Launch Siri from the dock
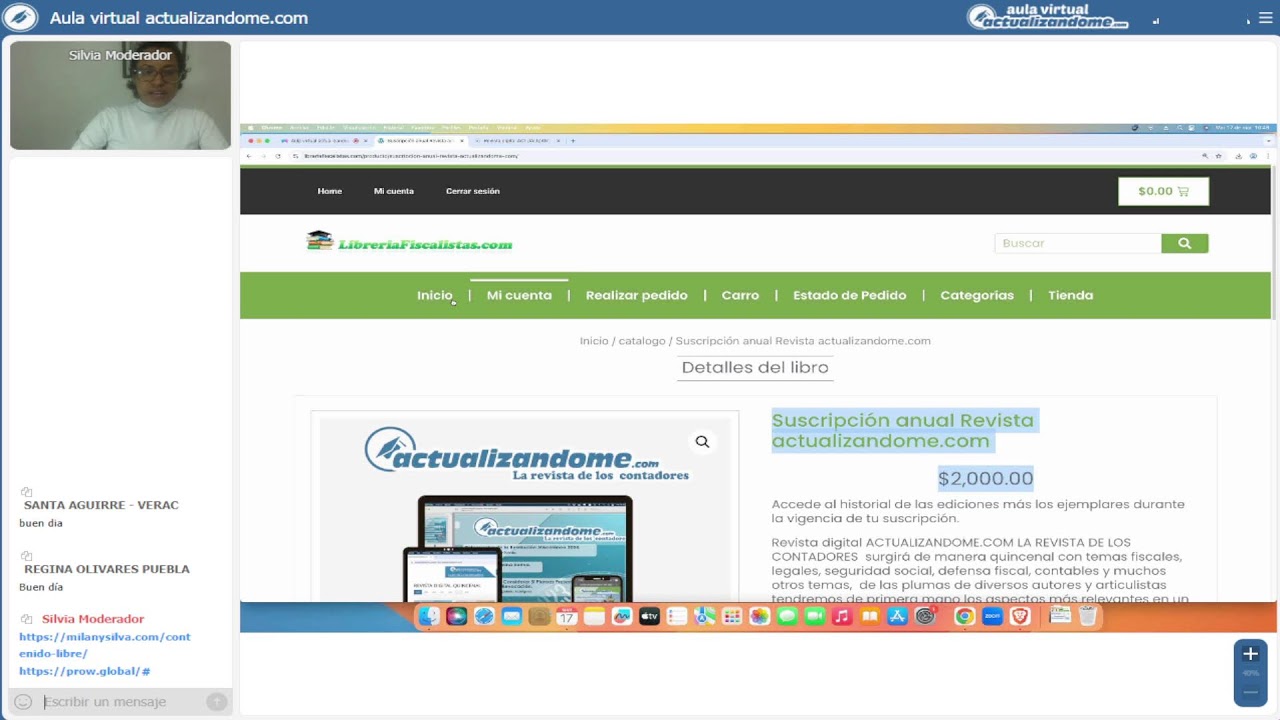The image size is (1280, 720). (x=456, y=616)
